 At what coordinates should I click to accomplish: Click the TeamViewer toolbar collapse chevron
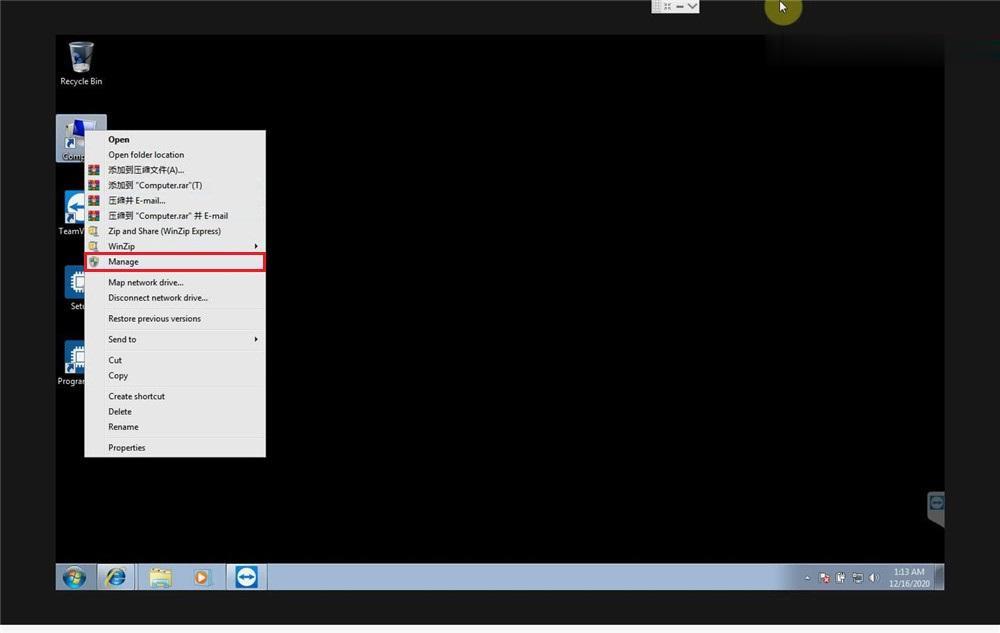point(693,6)
